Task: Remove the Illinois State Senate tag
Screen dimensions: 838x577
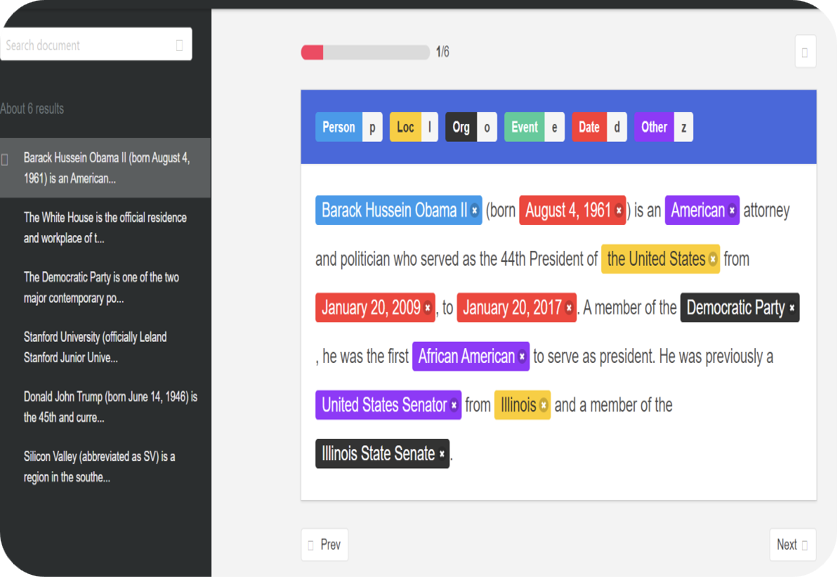Action: [442, 454]
